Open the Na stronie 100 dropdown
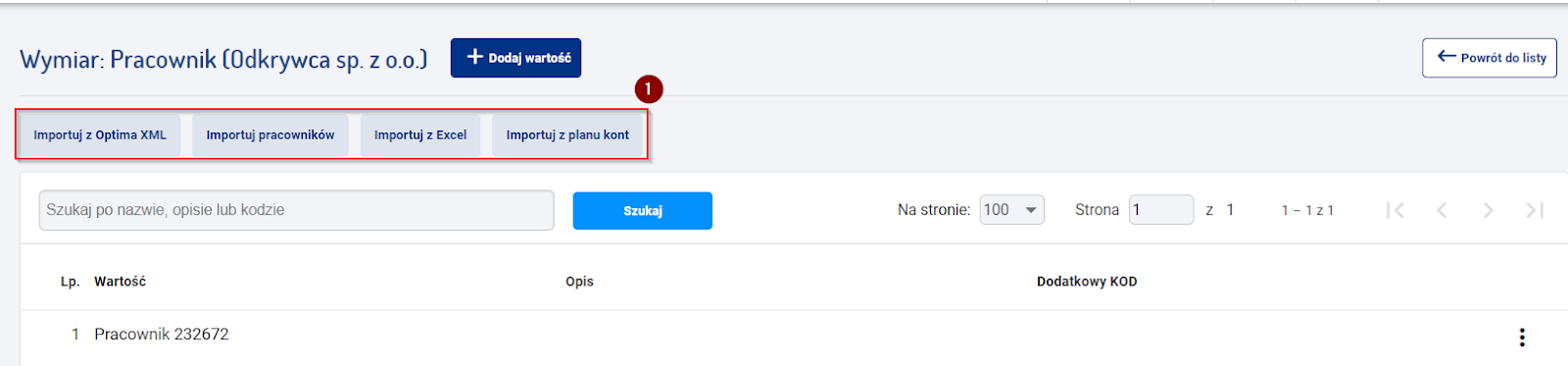 (x=1011, y=210)
